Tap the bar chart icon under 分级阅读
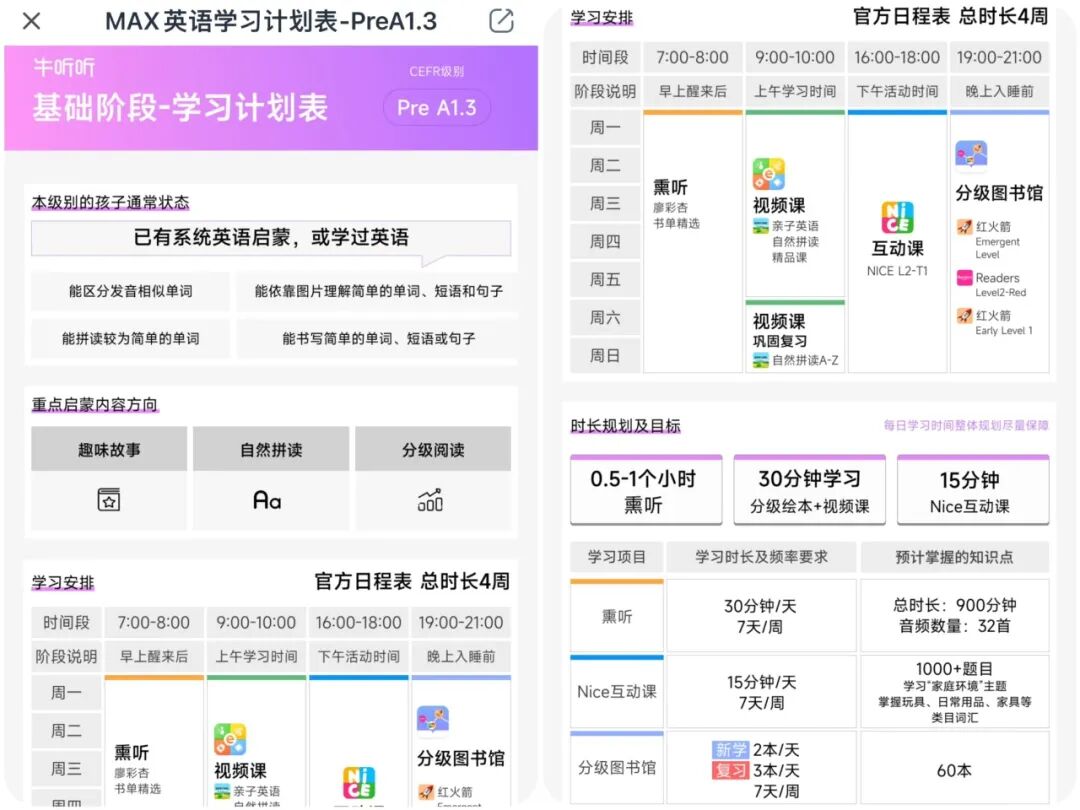Screen dimensions: 1080x810 point(430,499)
